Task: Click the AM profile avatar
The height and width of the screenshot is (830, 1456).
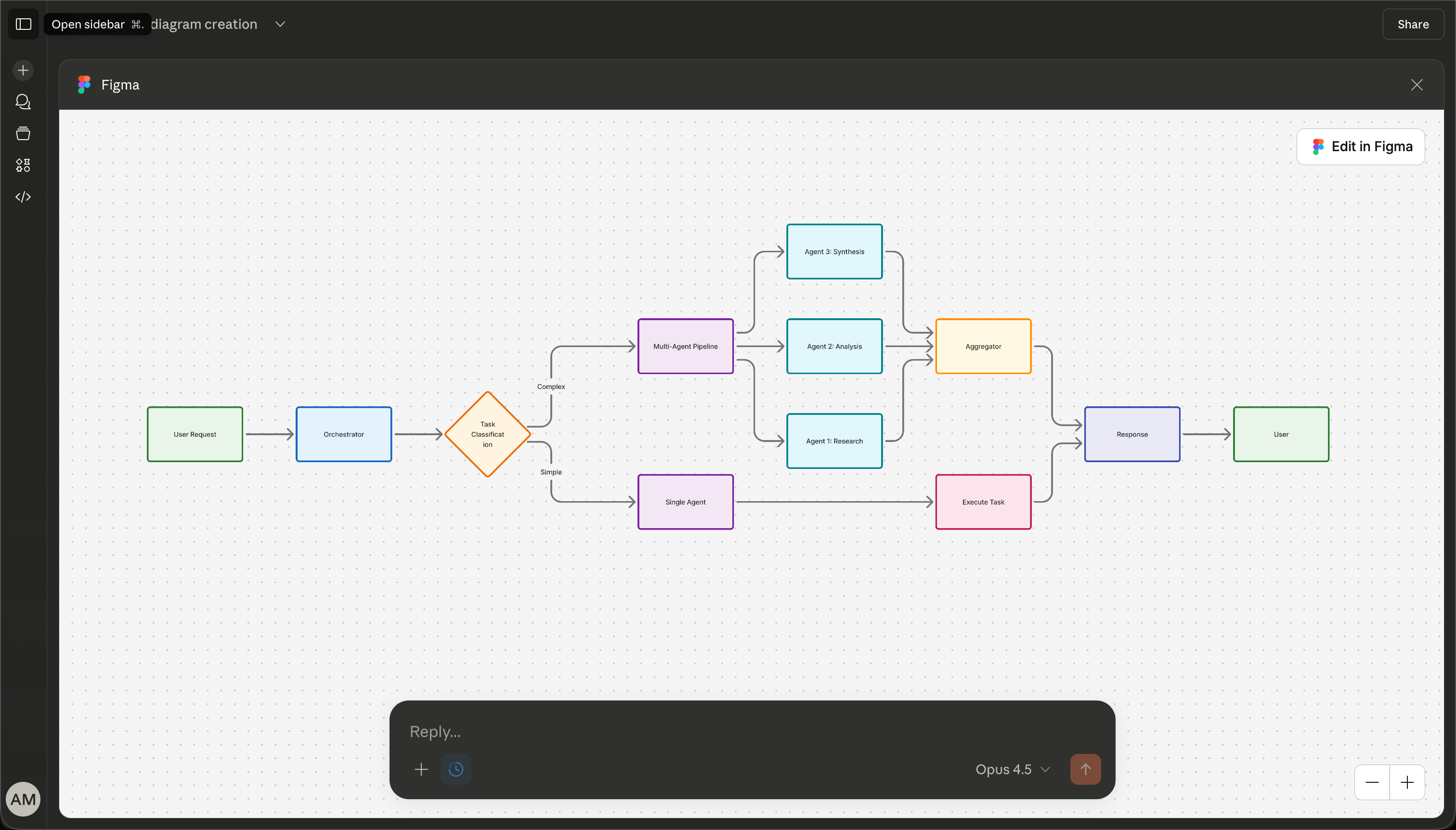Action: (x=23, y=799)
